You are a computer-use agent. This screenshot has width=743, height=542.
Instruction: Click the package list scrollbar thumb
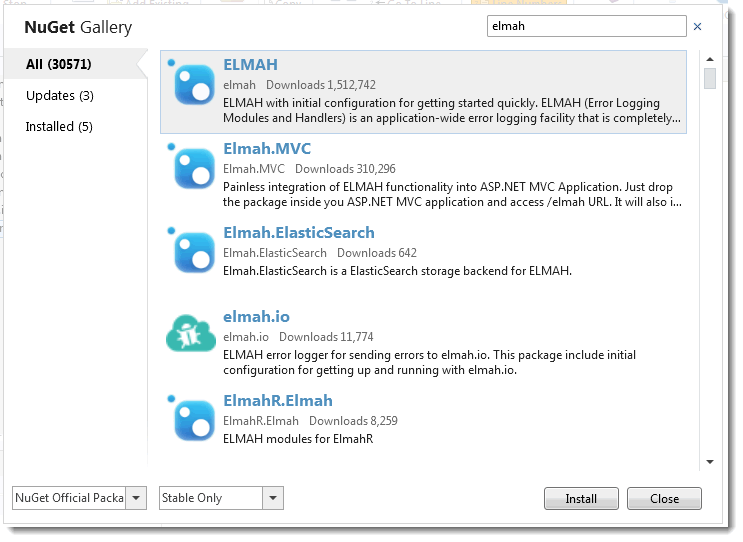710,79
